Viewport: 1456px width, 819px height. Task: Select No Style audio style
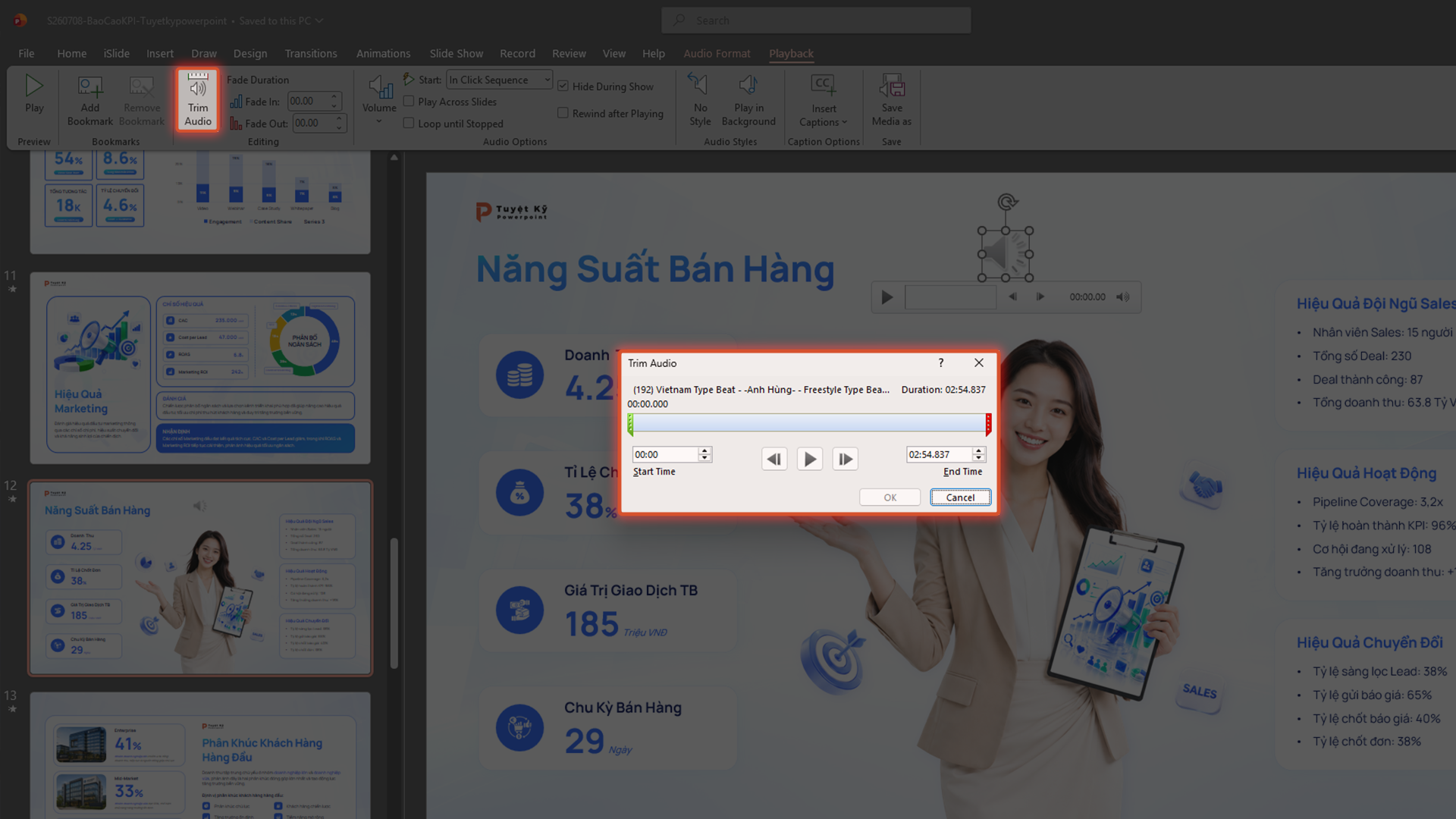click(700, 100)
